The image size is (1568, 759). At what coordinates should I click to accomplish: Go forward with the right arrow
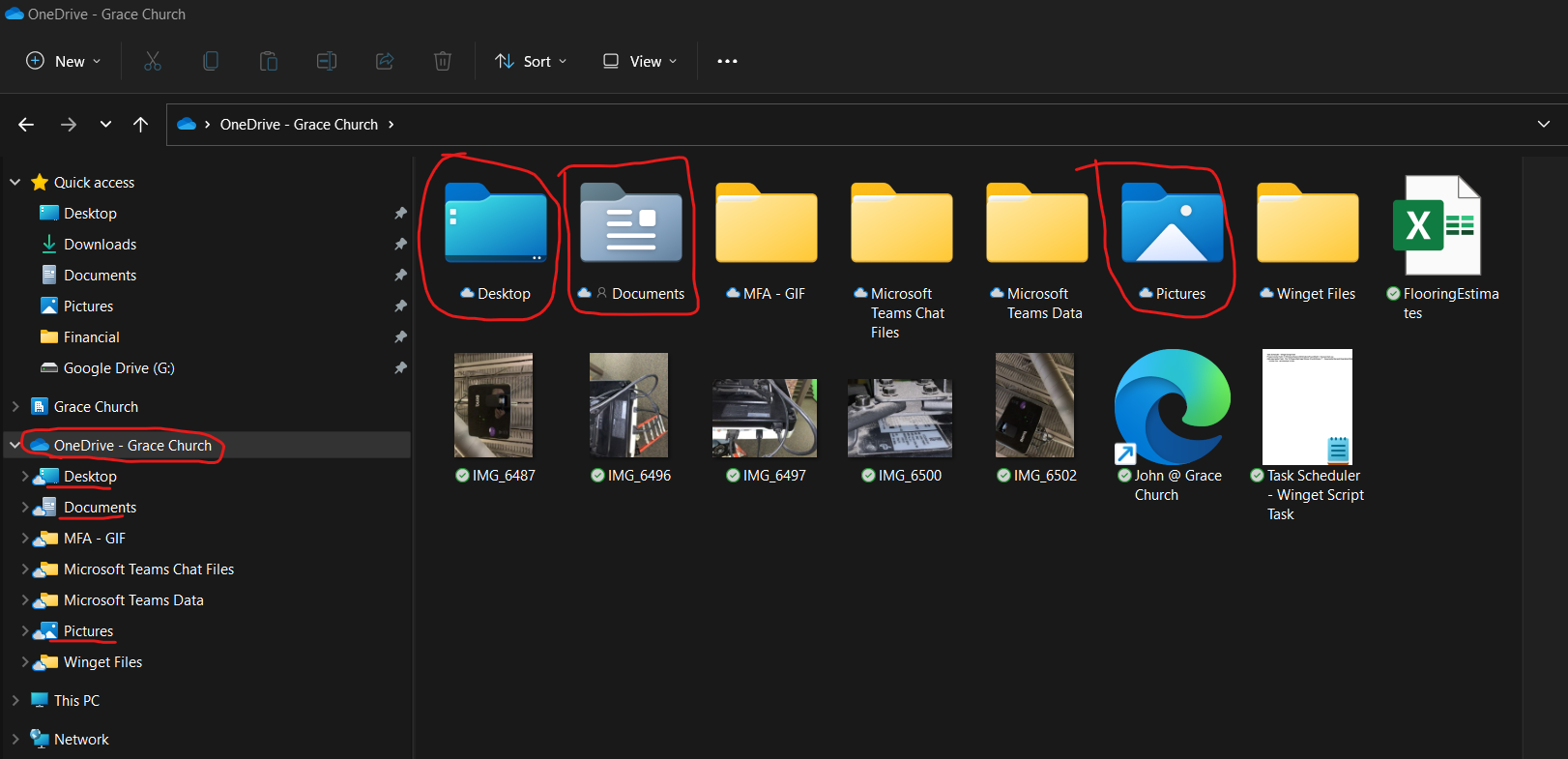coord(68,124)
